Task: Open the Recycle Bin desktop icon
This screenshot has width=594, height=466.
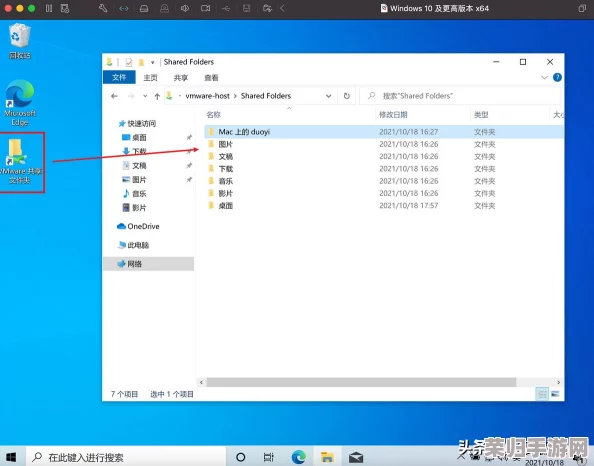Action: (20, 41)
